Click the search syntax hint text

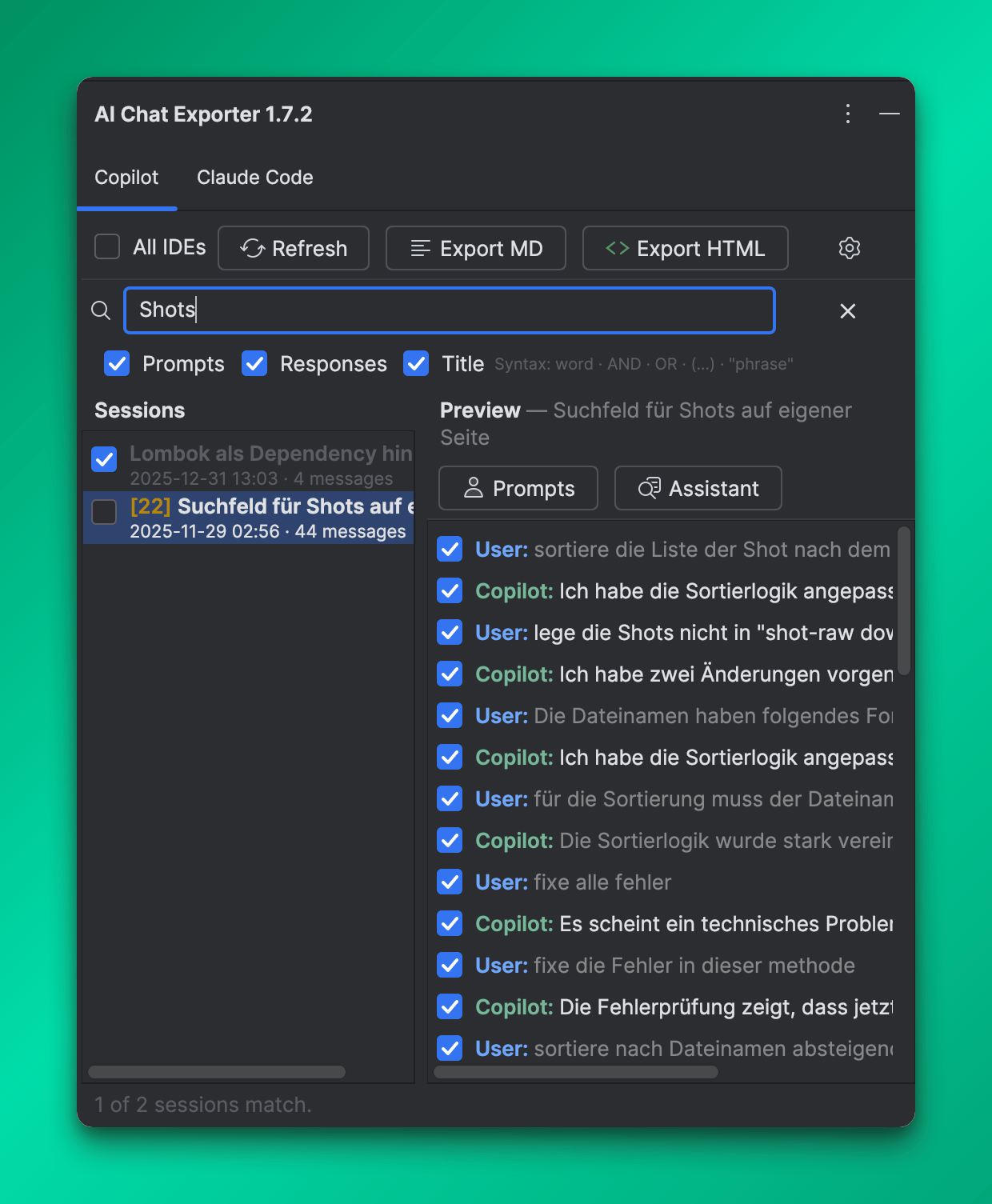[644, 364]
